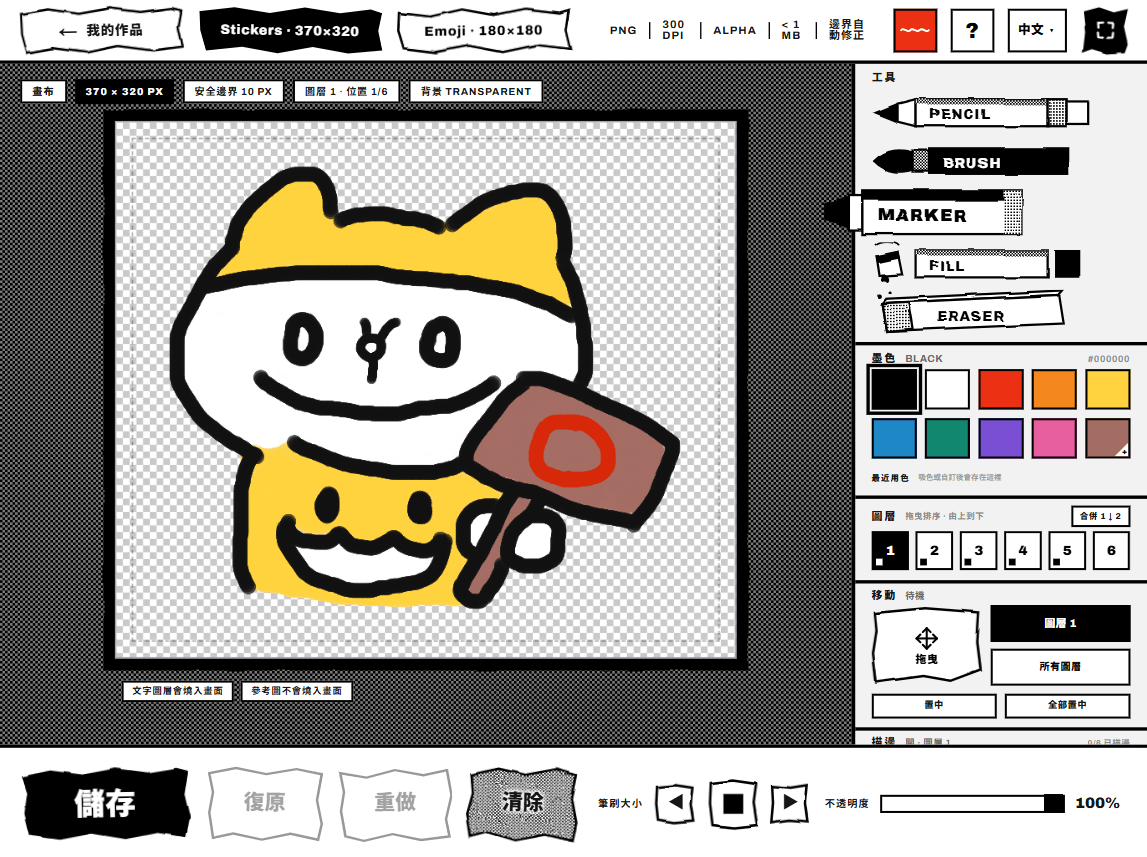Select layer 1
1147x857 pixels.
(890, 551)
